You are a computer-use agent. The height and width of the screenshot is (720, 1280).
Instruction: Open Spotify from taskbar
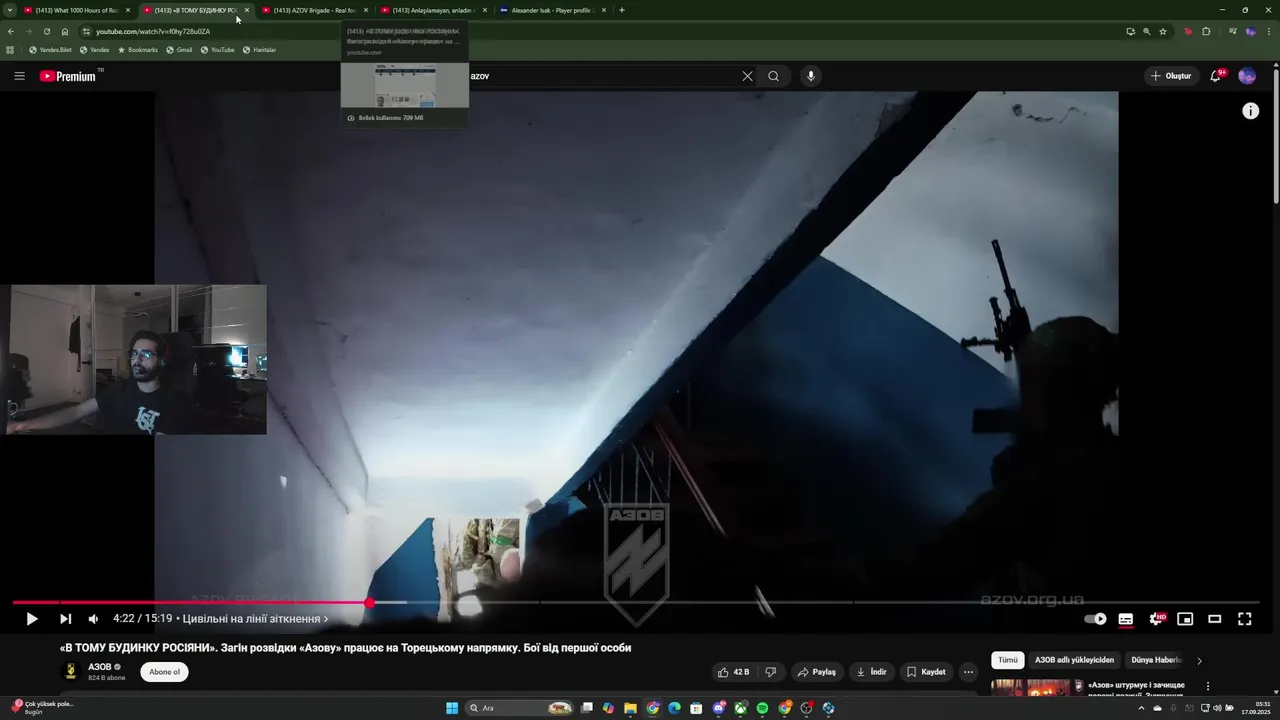tap(762, 708)
